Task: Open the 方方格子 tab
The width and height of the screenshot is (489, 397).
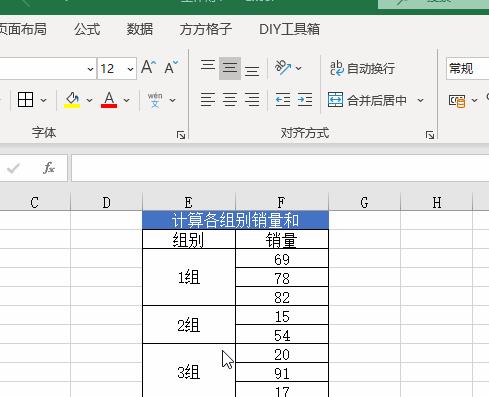Action: pyautogui.click(x=206, y=29)
